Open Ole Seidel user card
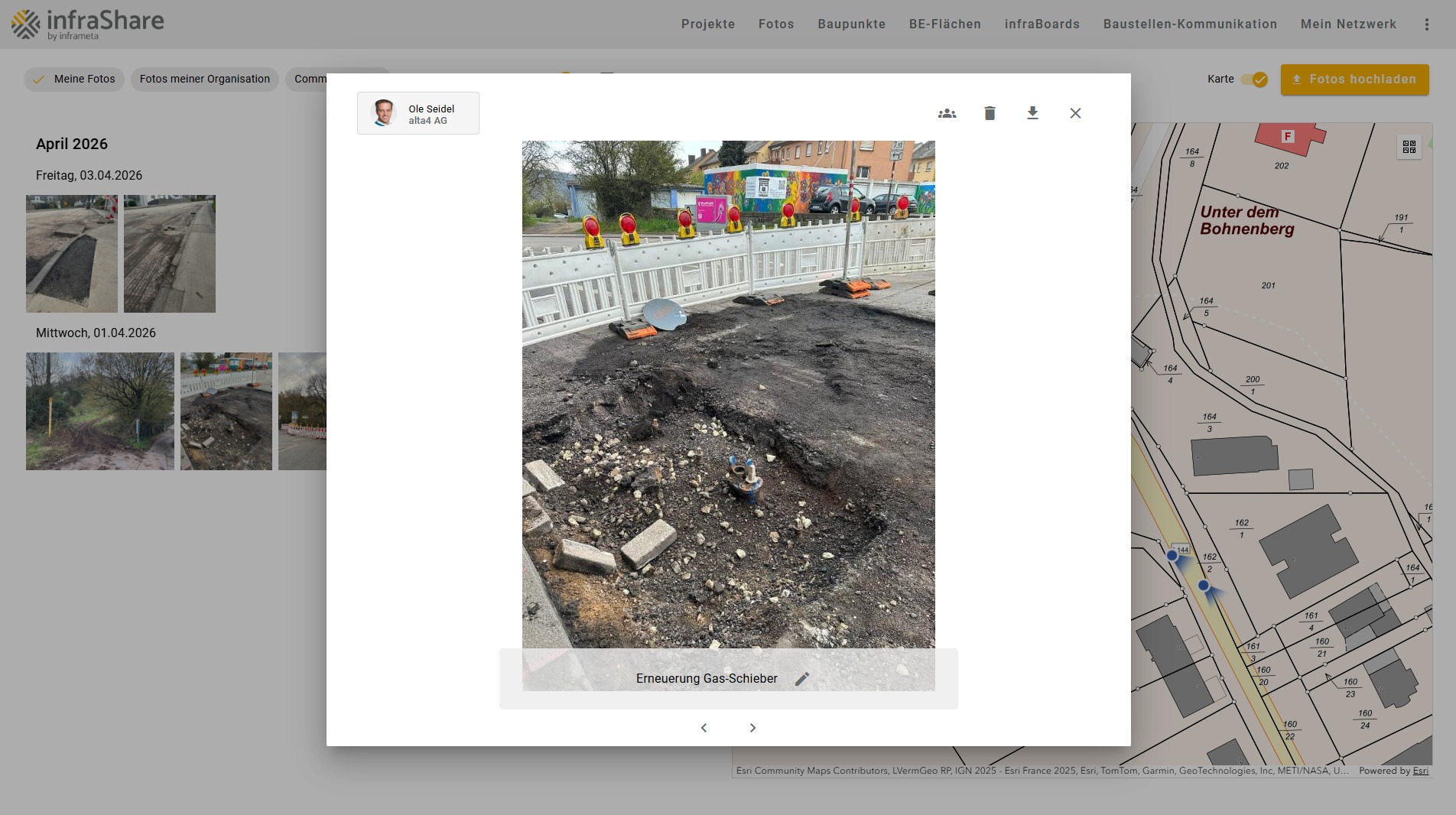The height and width of the screenshot is (815, 1456). [418, 113]
